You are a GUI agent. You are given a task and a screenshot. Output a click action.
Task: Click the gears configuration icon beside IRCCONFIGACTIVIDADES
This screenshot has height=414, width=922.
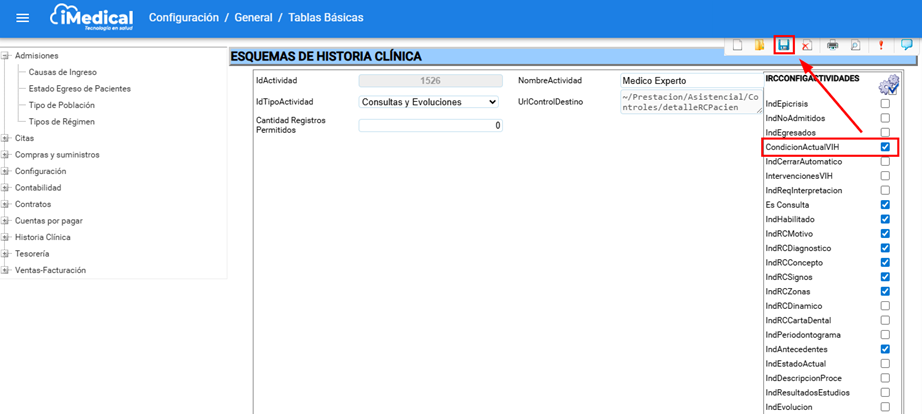[888, 86]
